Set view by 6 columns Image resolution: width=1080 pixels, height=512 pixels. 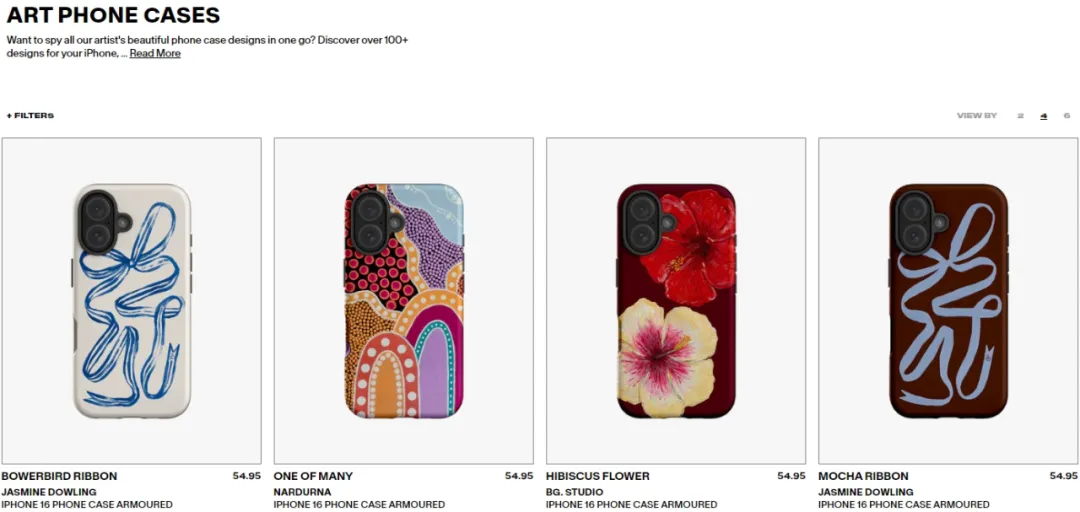pyautogui.click(x=1067, y=116)
